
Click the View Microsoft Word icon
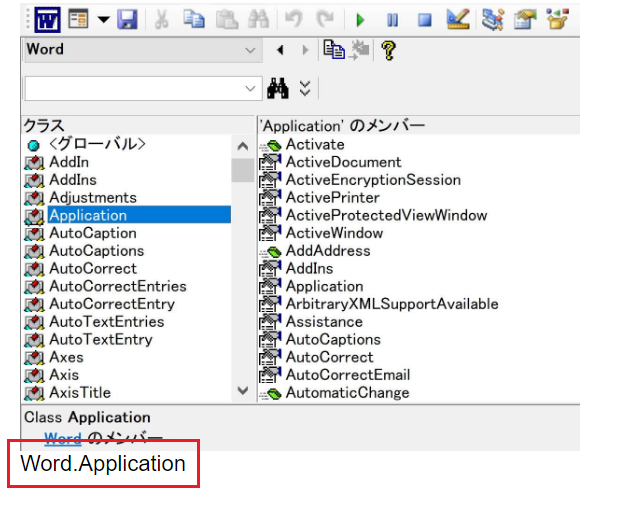click(x=47, y=19)
